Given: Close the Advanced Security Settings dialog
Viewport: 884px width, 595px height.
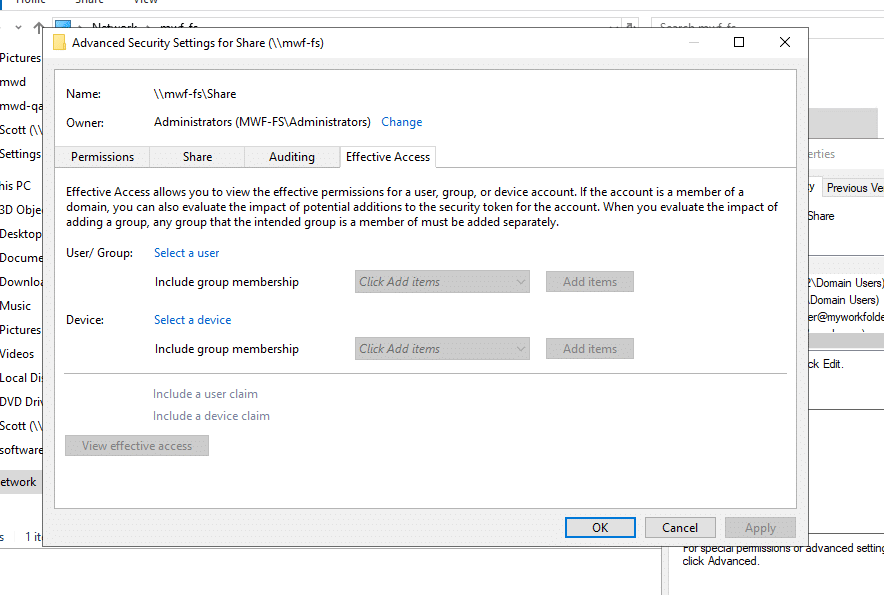Looking at the screenshot, I should [x=785, y=42].
